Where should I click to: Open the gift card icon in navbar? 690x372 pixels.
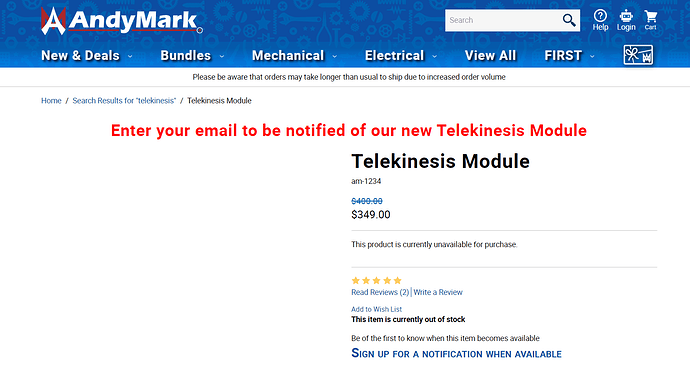coord(638,55)
